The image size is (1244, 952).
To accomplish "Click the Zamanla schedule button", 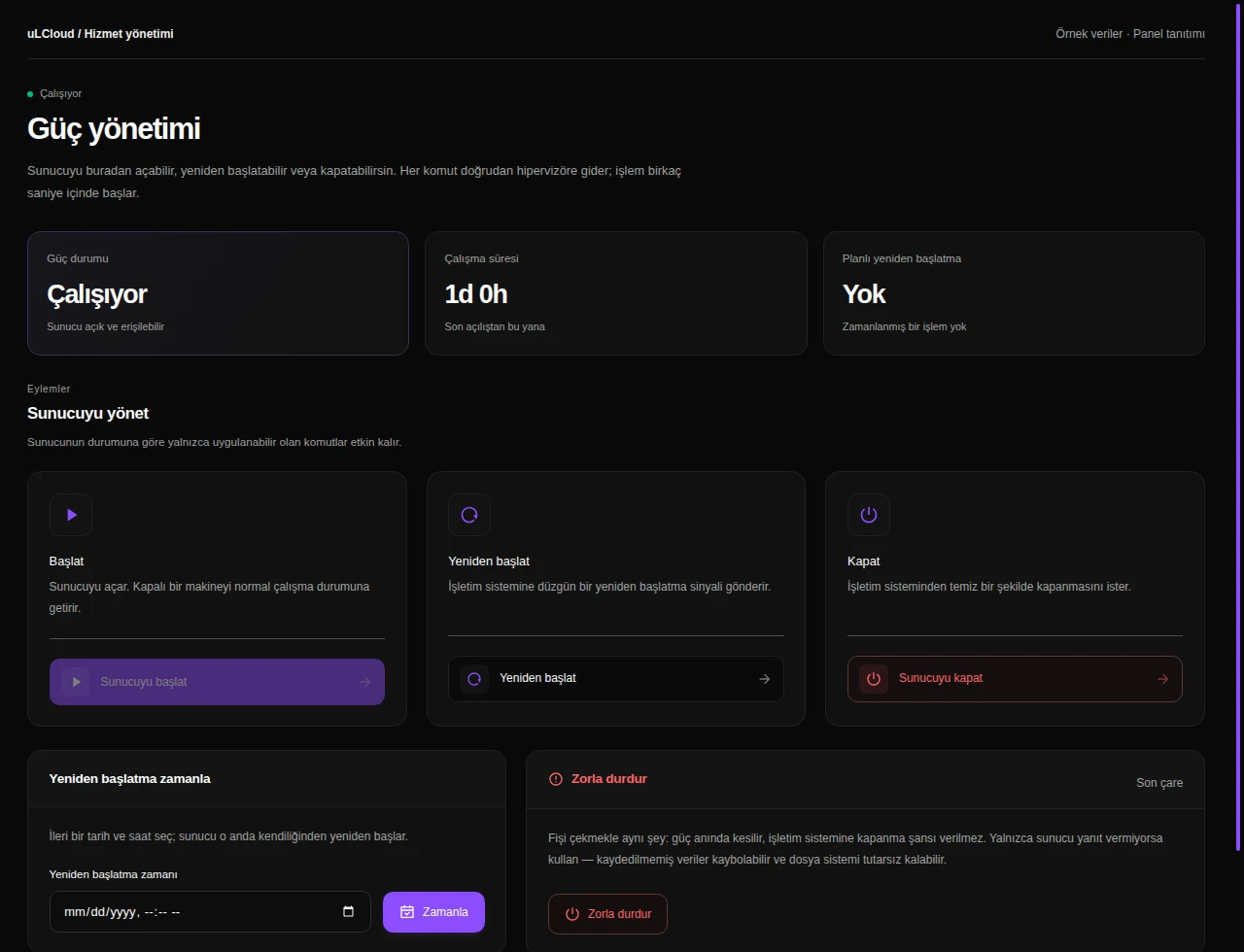I will coord(433,912).
